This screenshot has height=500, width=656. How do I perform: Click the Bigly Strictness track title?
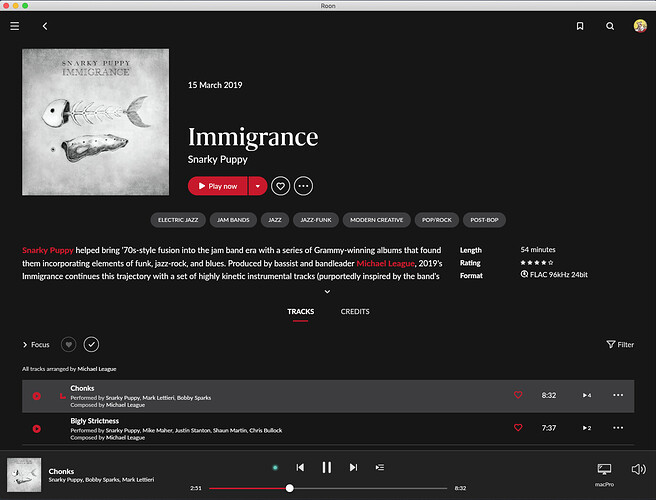pos(95,421)
